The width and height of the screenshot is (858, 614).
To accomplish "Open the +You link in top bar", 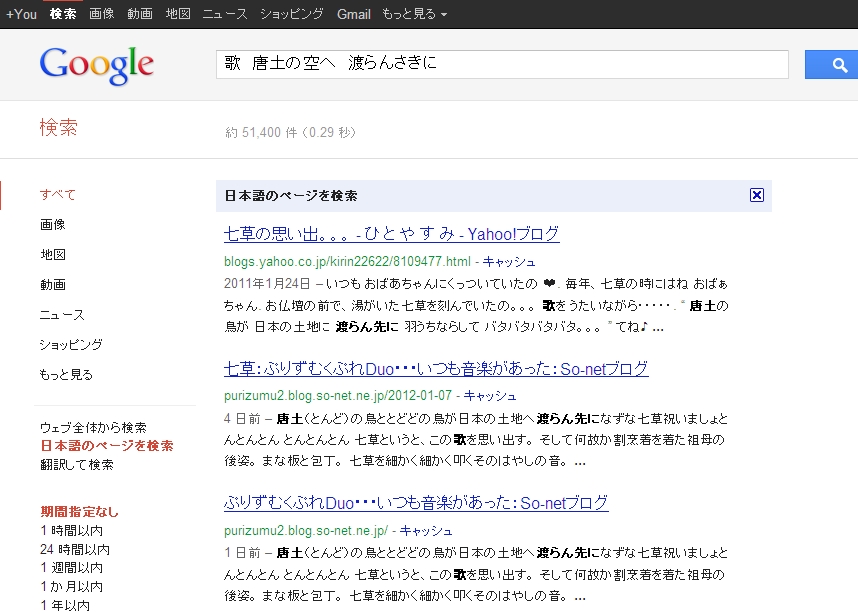I will 21,14.
